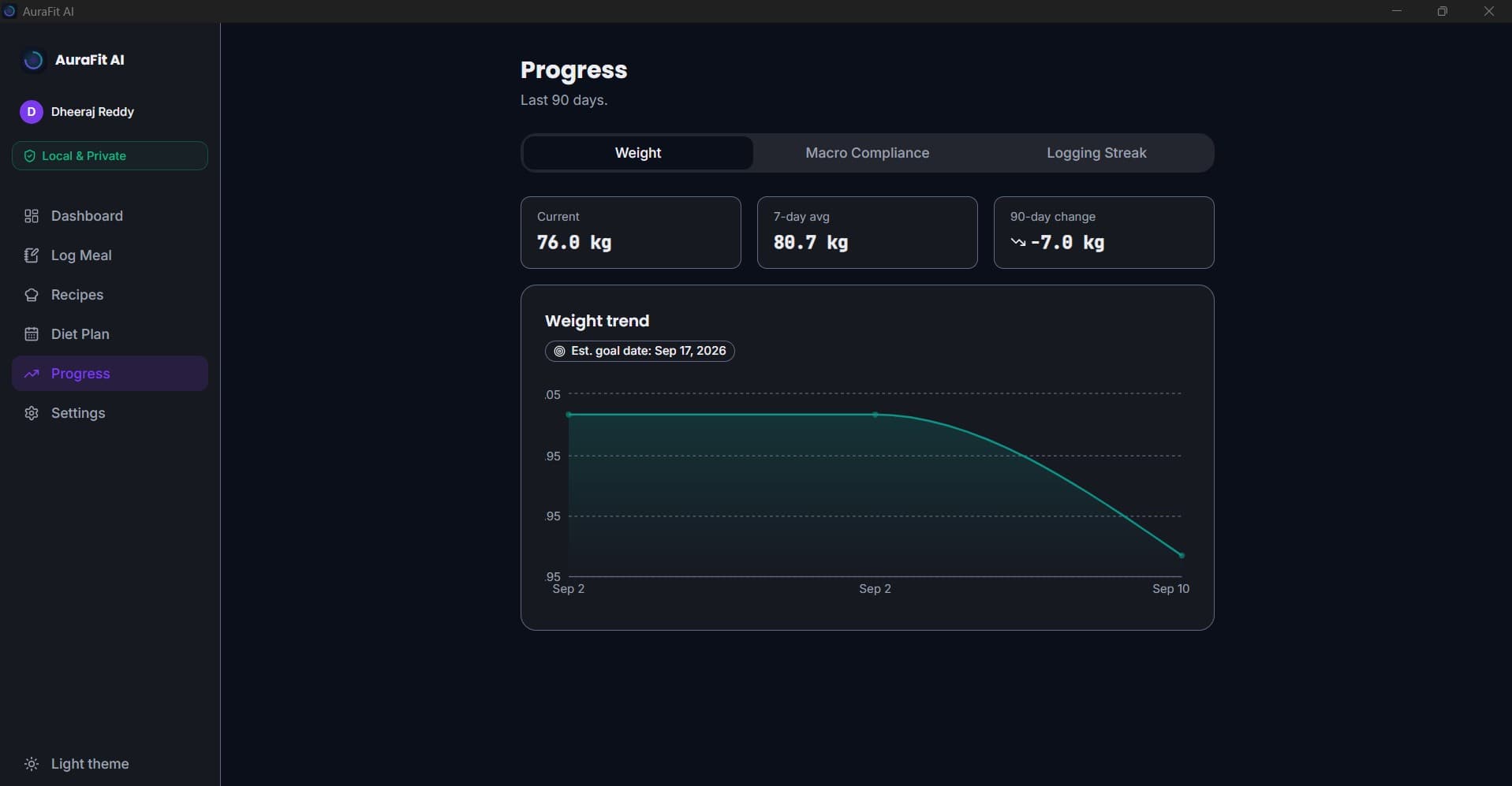The width and height of the screenshot is (1512, 786).
Task: Click the Diet Plan calendar icon
Action: click(x=32, y=334)
